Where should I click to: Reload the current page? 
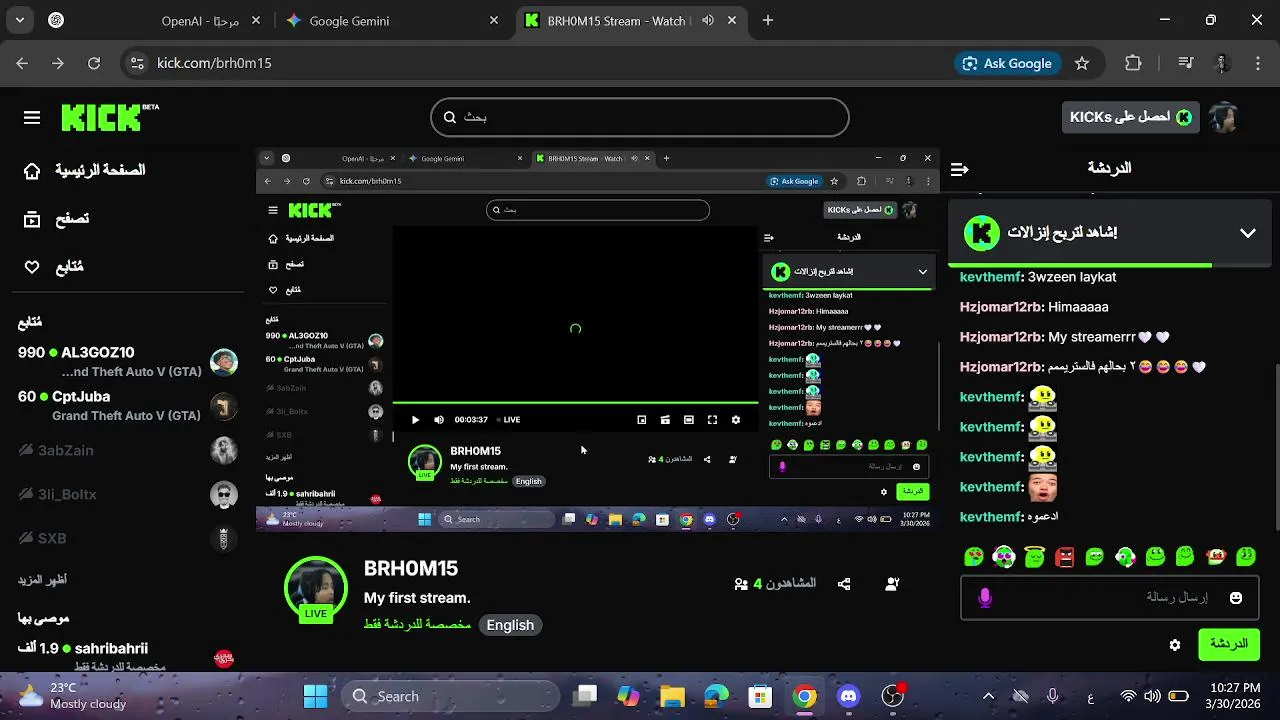(94, 63)
